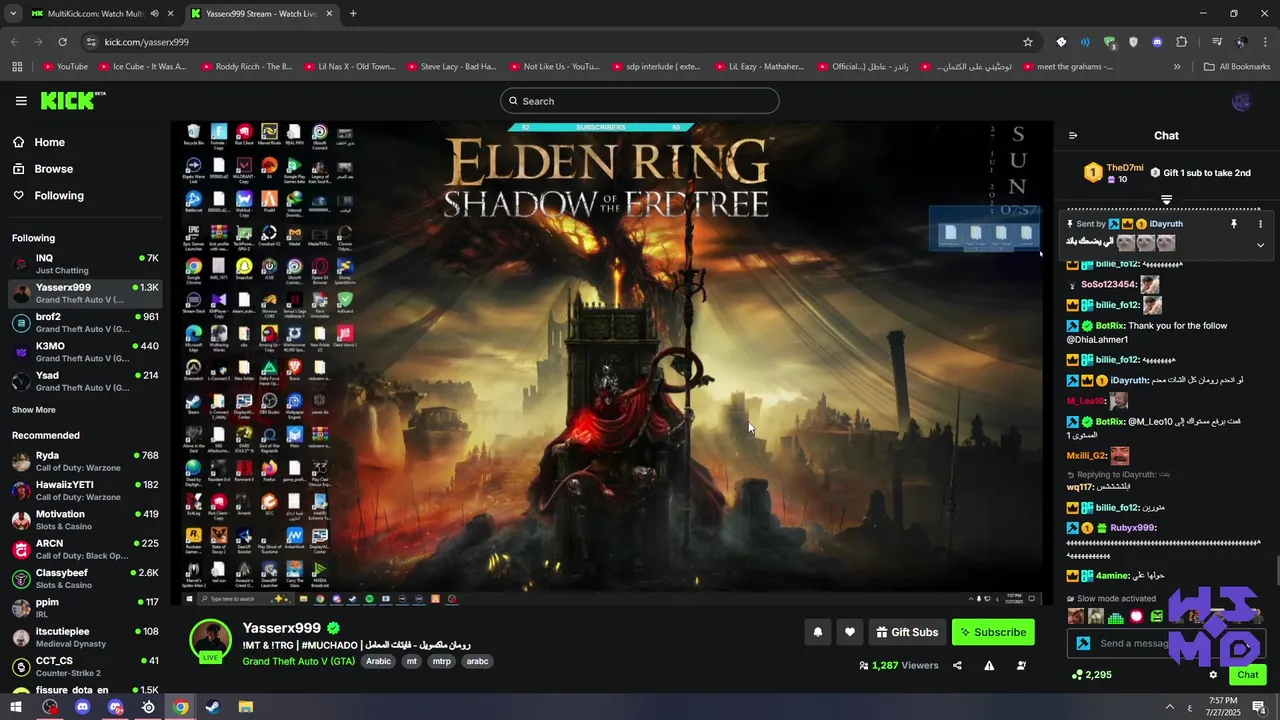Bookmark this page with star icon

1027,42
